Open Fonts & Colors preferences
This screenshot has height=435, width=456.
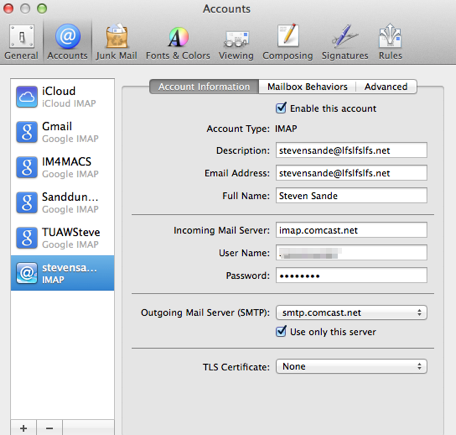coord(178,42)
